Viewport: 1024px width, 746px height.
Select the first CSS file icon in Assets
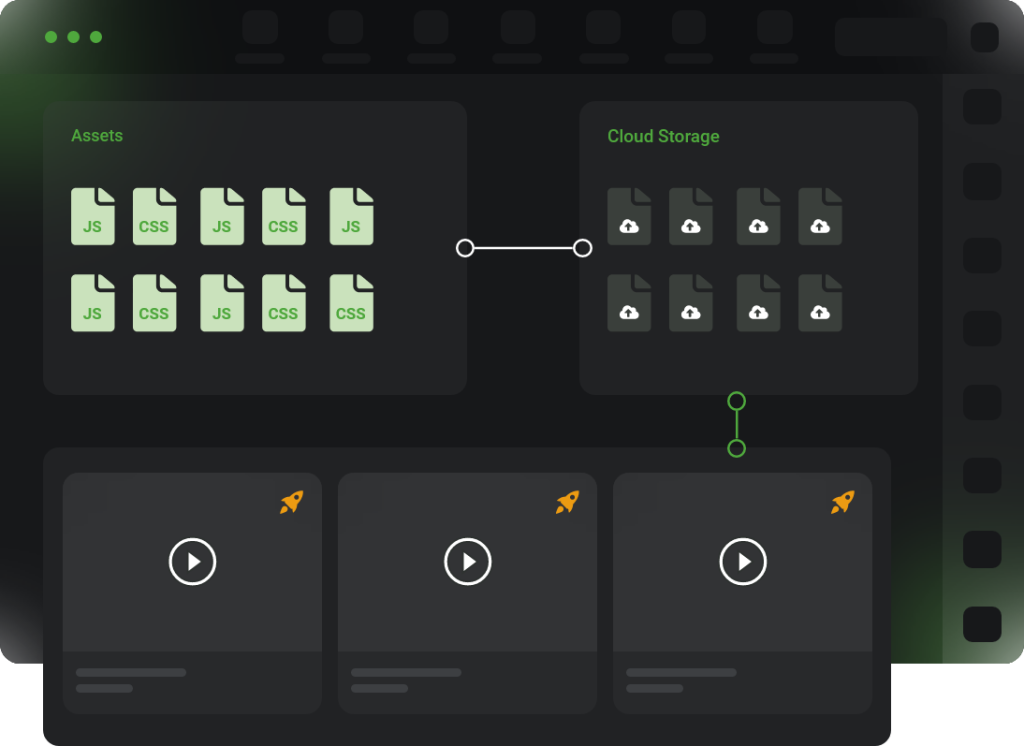click(x=155, y=216)
